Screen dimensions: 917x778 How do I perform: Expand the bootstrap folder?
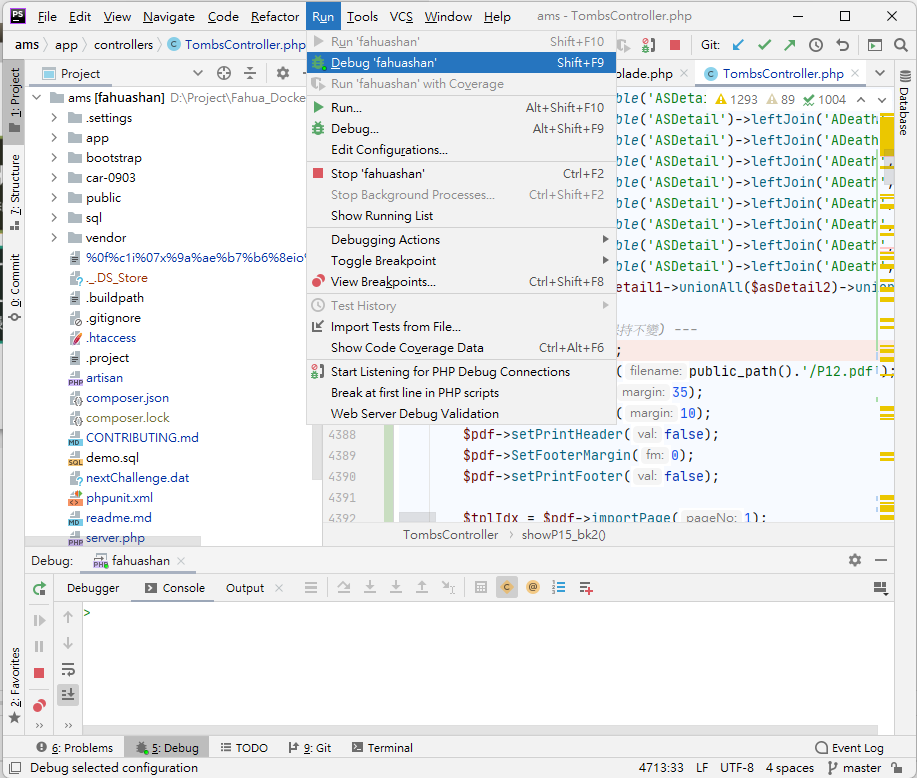[55, 158]
